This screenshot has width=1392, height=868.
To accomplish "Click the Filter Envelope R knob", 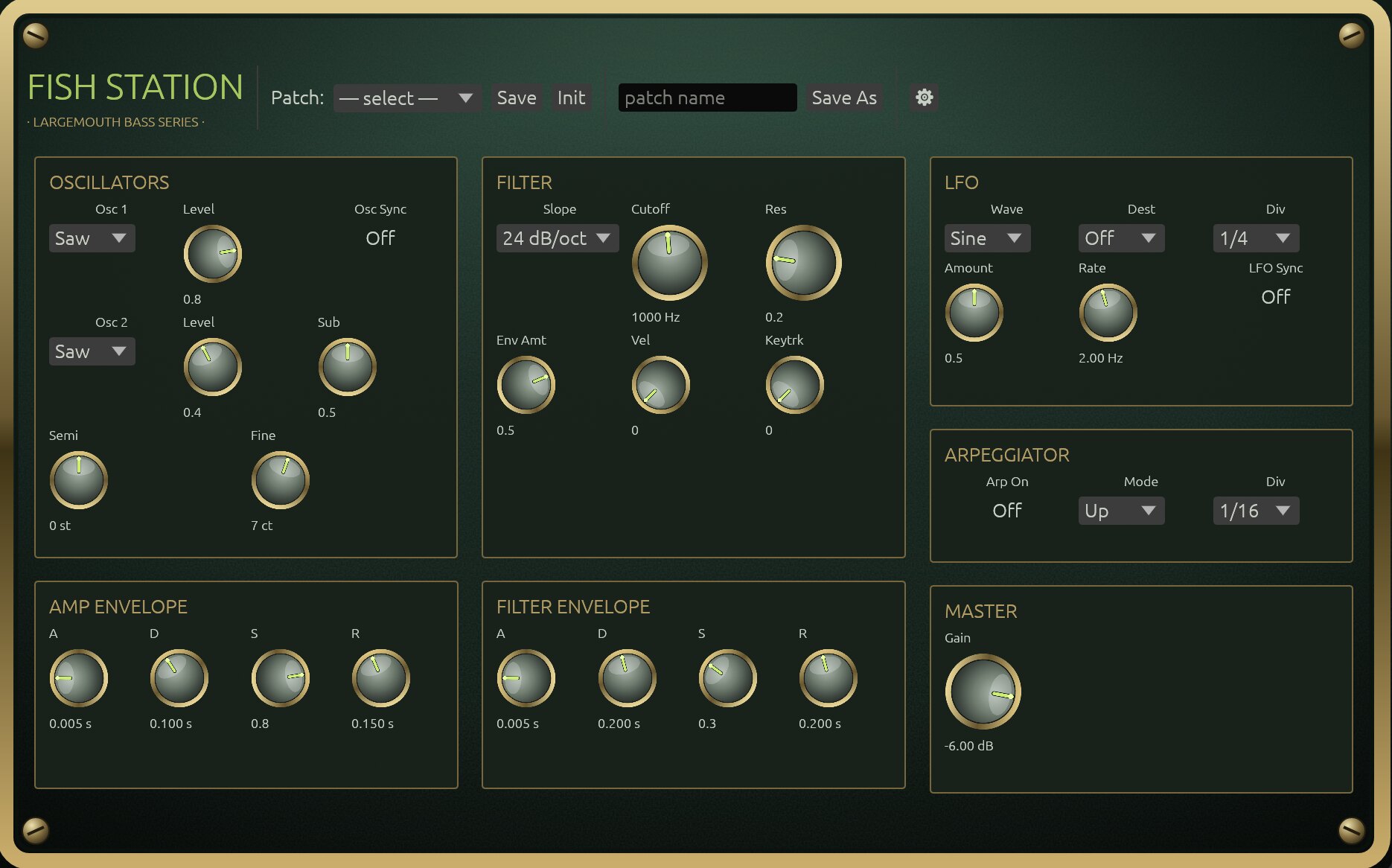I will point(828,678).
